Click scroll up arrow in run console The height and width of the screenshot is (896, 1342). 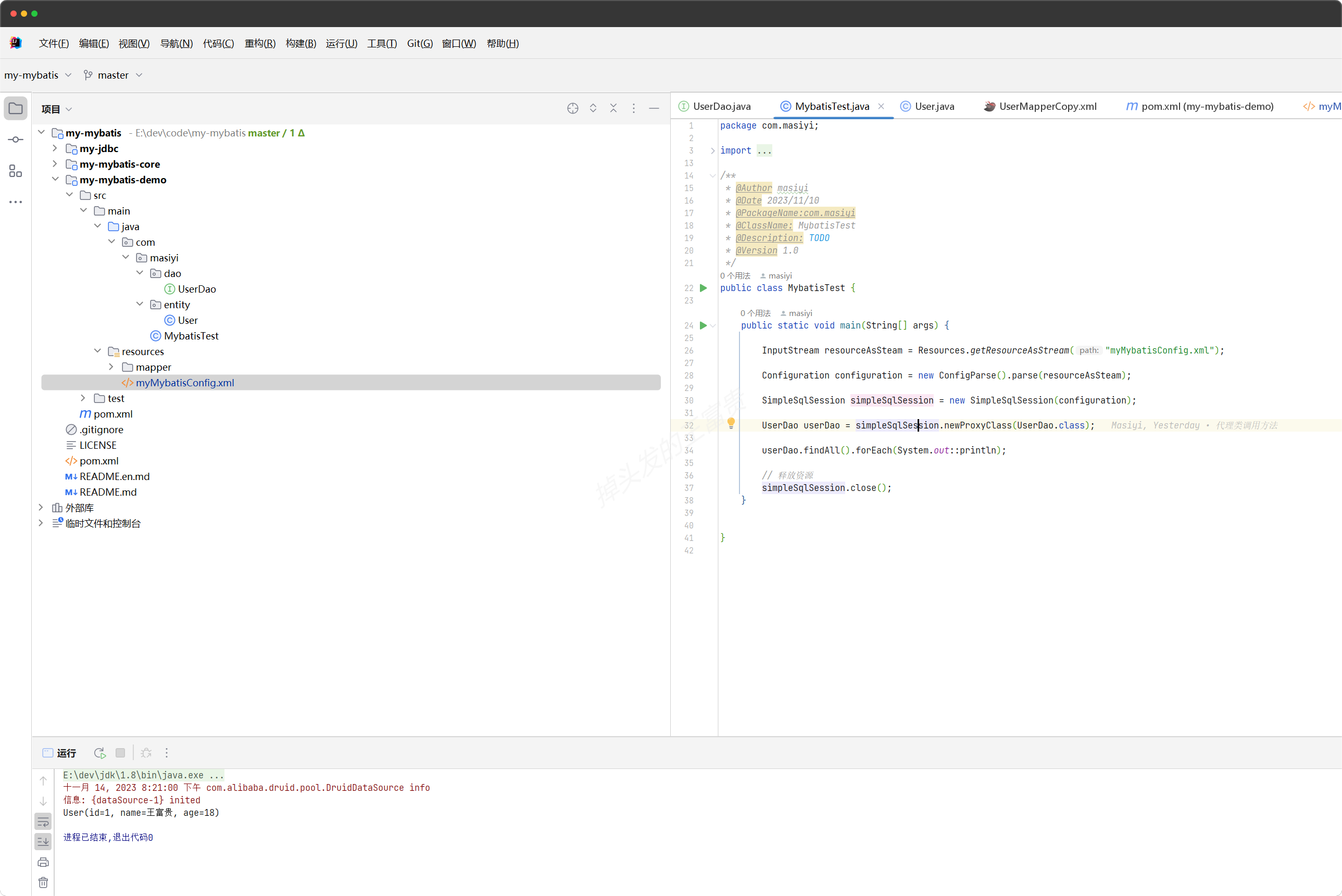click(43, 781)
